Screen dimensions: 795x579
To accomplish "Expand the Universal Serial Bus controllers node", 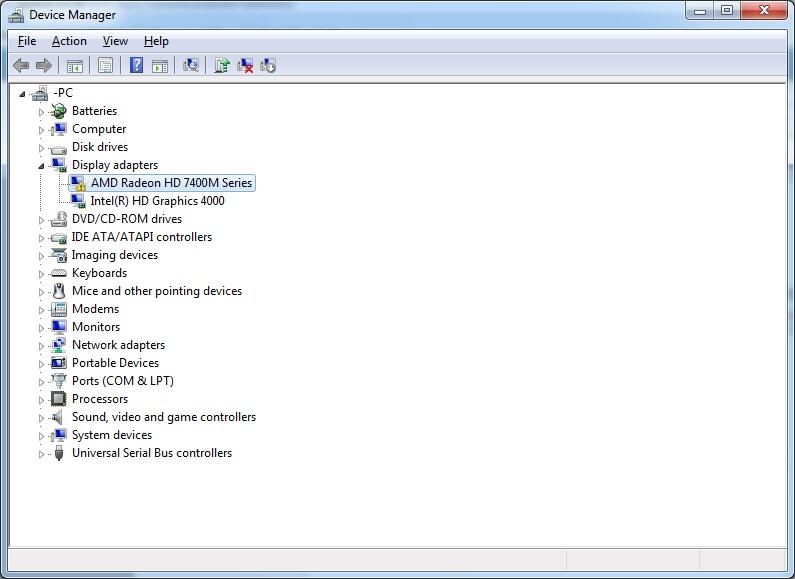I will tap(42, 454).
